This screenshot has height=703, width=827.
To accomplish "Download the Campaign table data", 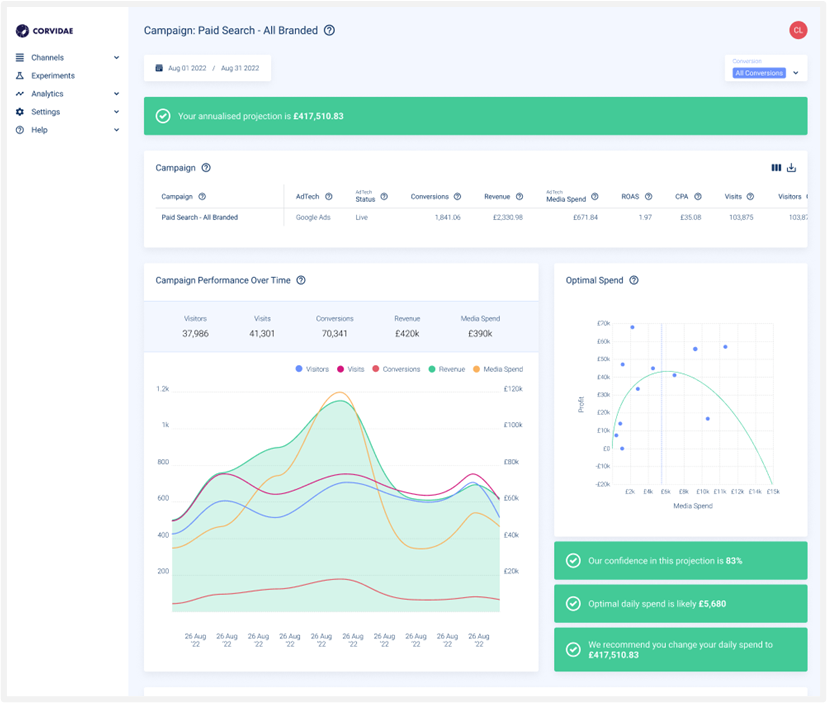I will (791, 168).
